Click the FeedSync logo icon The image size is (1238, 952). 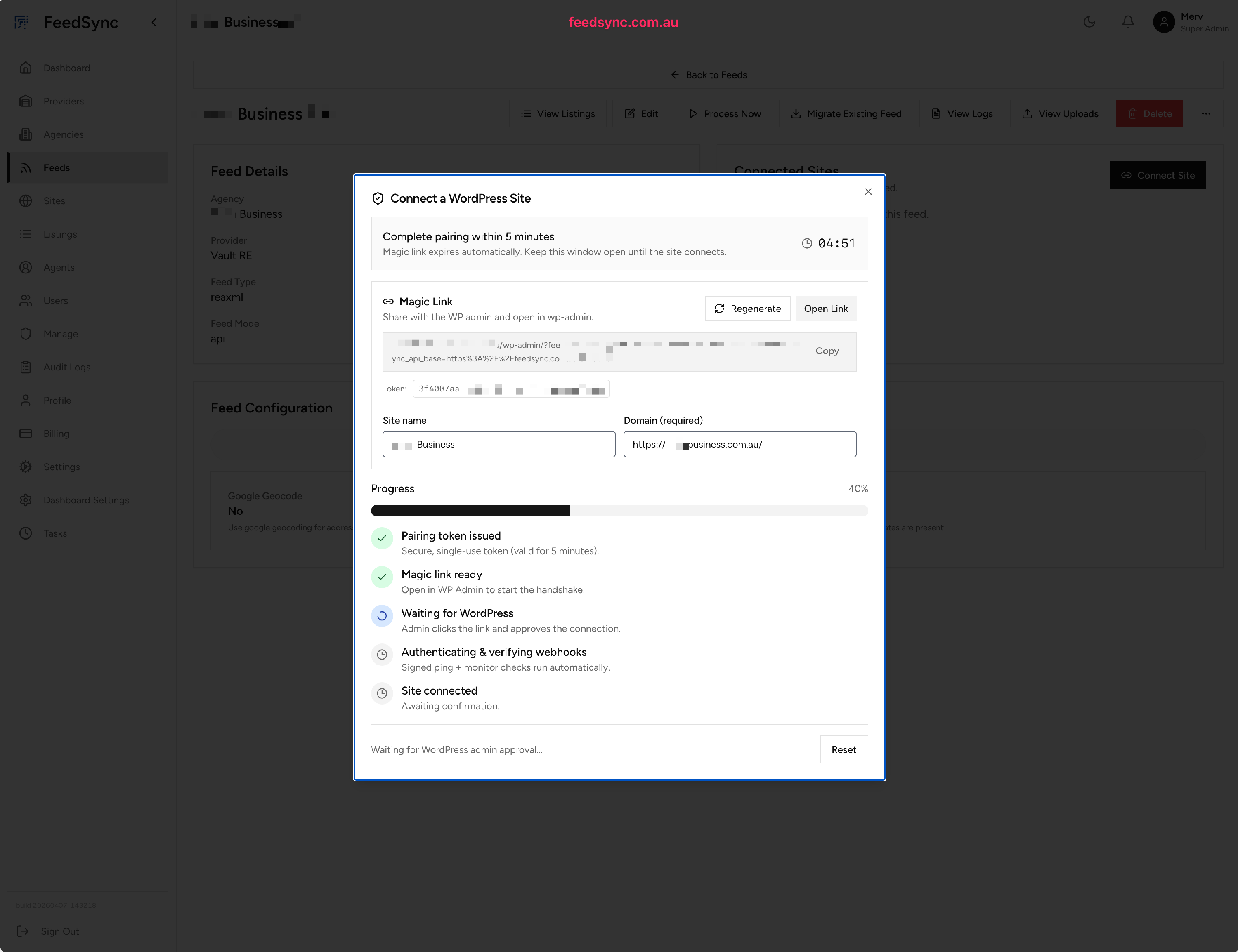tap(21, 22)
